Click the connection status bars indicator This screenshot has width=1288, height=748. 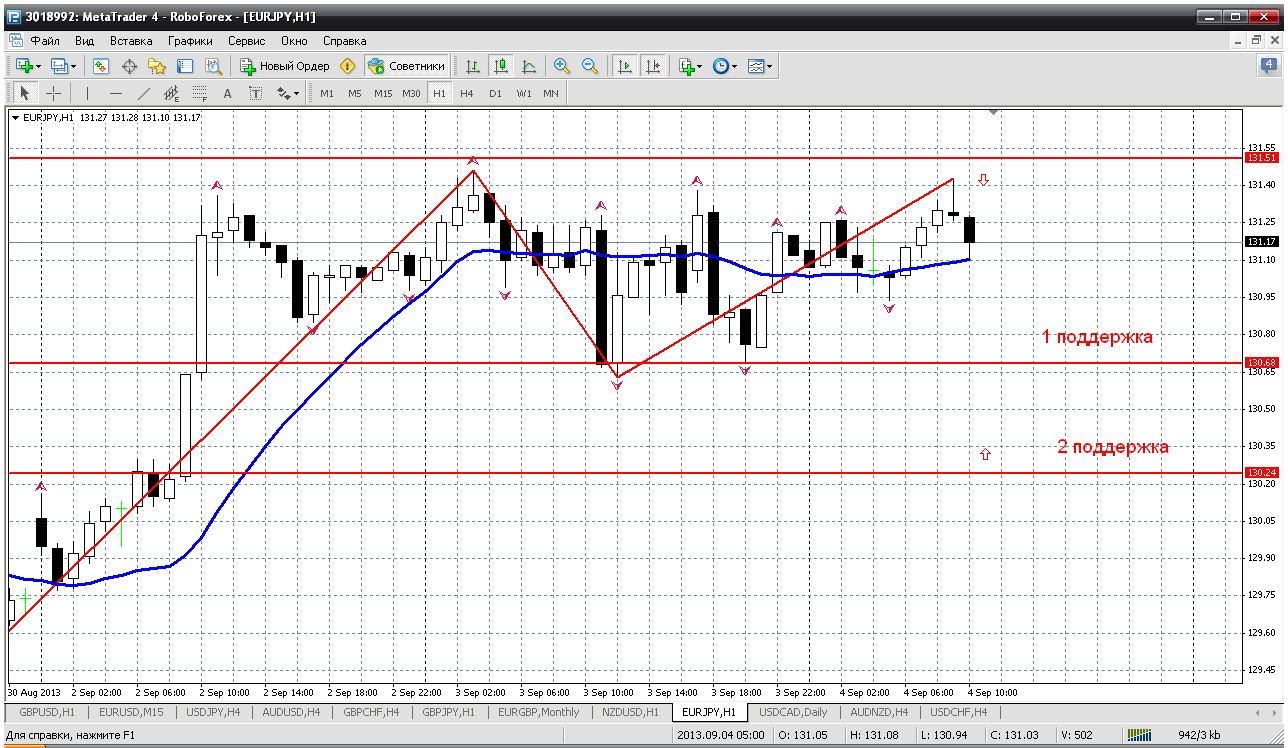pos(1139,735)
